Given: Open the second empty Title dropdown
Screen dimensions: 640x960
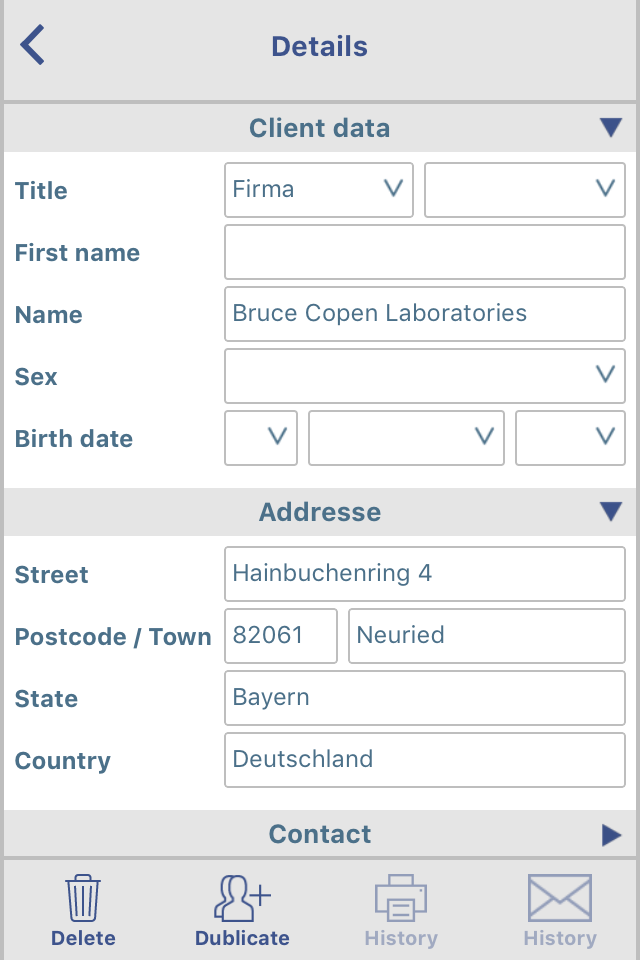Looking at the screenshot, I should tap(525, 190).
